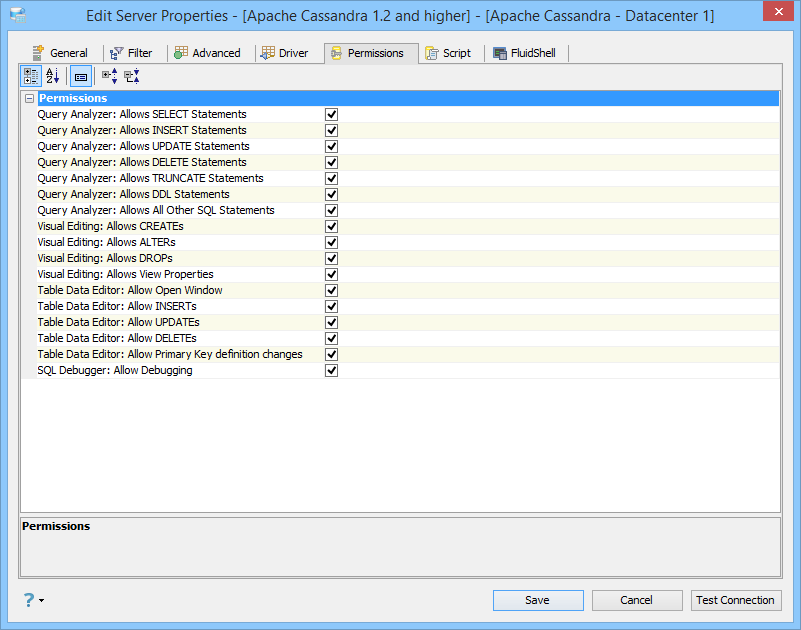This screenshot has width=801, height=630.
Task: Click the Cancel button
Action: tap(637, 600)
